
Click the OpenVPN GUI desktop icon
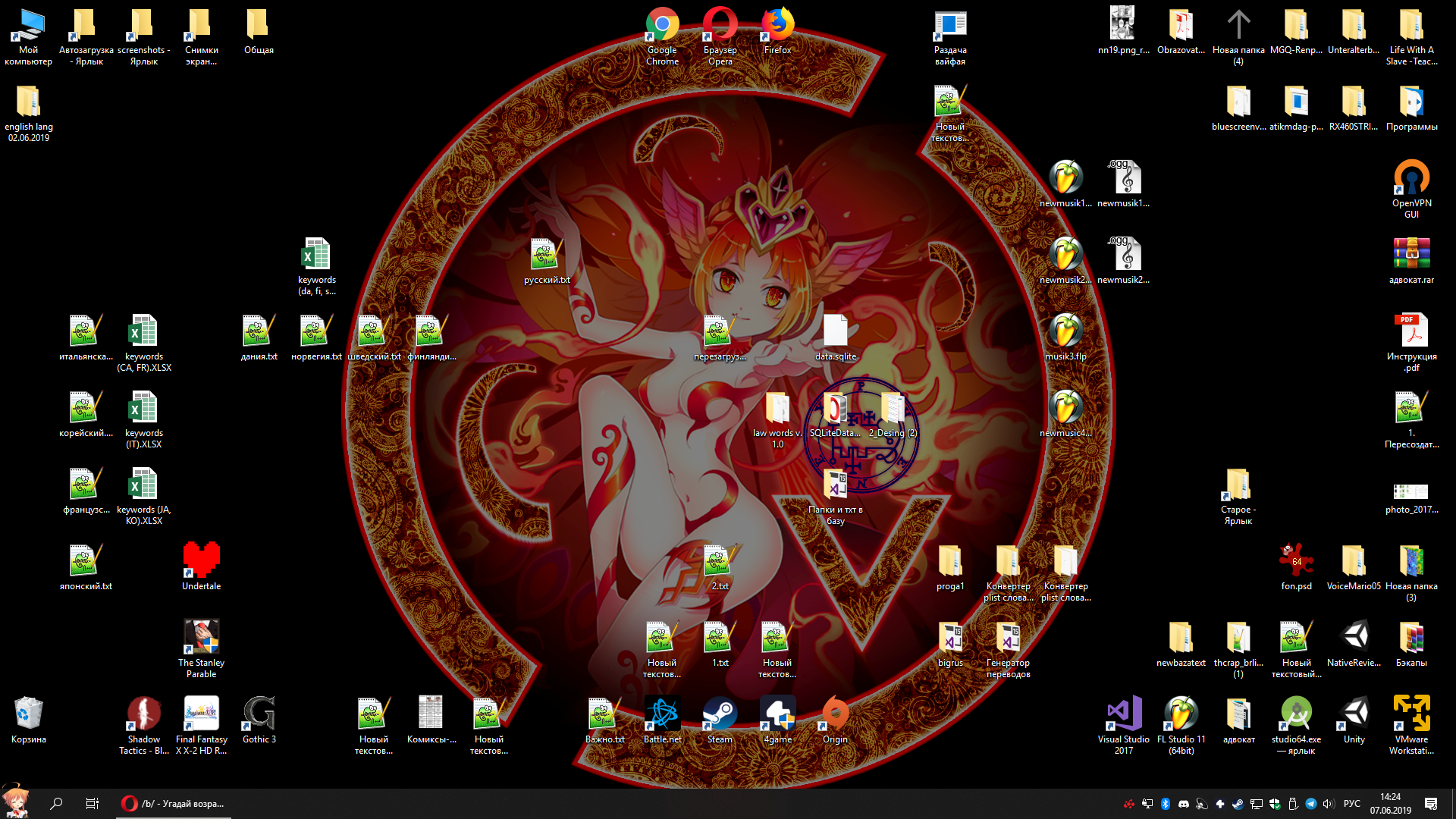[1411, 178]
